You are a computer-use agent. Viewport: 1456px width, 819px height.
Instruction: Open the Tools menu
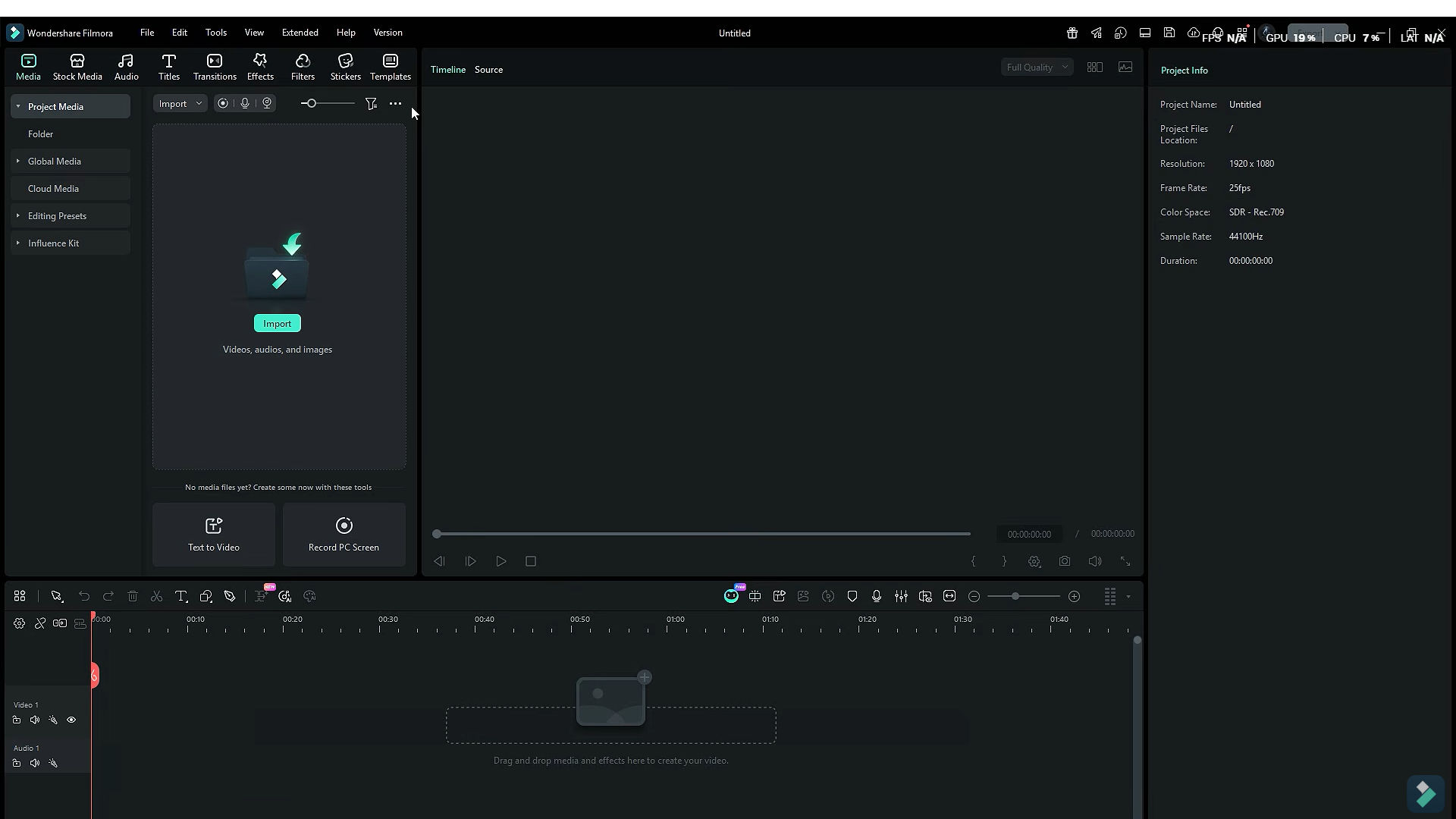(216, 33)
